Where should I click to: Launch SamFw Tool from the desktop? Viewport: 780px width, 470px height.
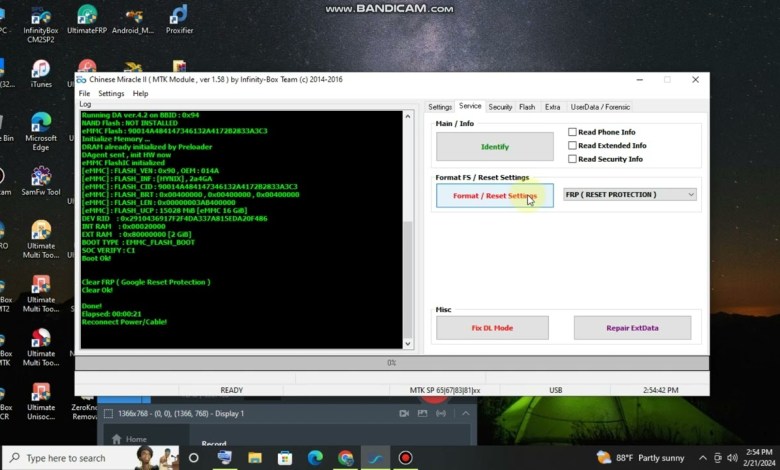pyautogui.click(x=41, y=181)
